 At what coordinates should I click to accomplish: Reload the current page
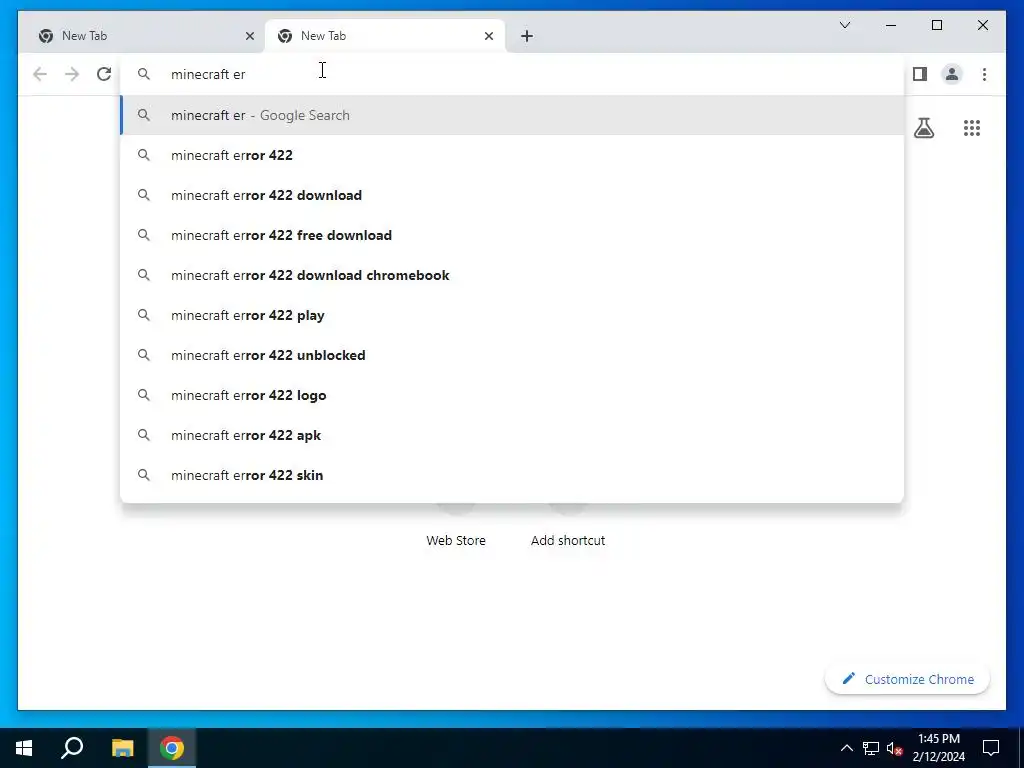point(104,74)
